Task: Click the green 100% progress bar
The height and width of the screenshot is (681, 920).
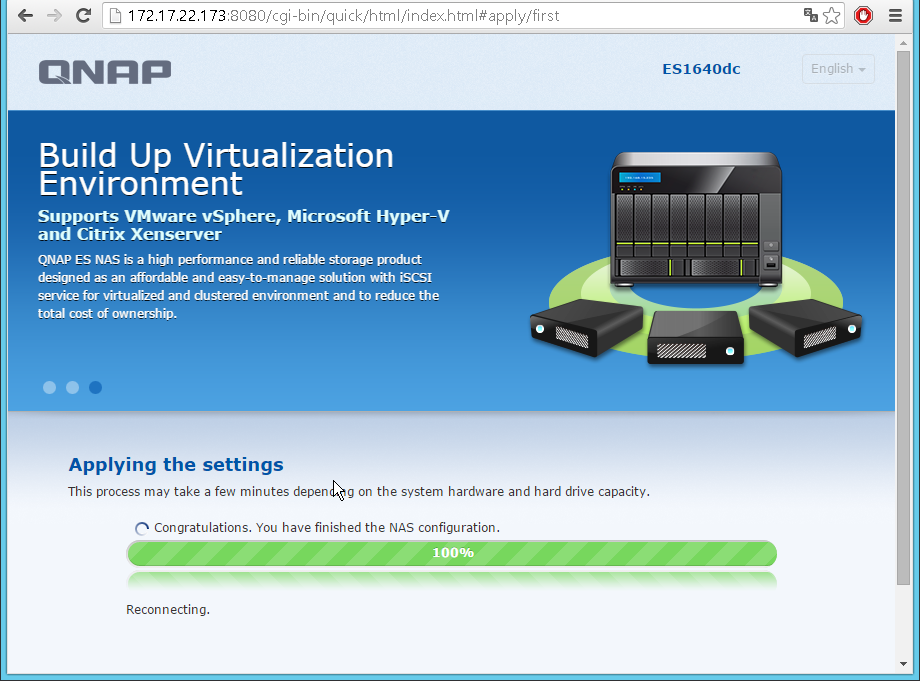Action: coord(452,553)
